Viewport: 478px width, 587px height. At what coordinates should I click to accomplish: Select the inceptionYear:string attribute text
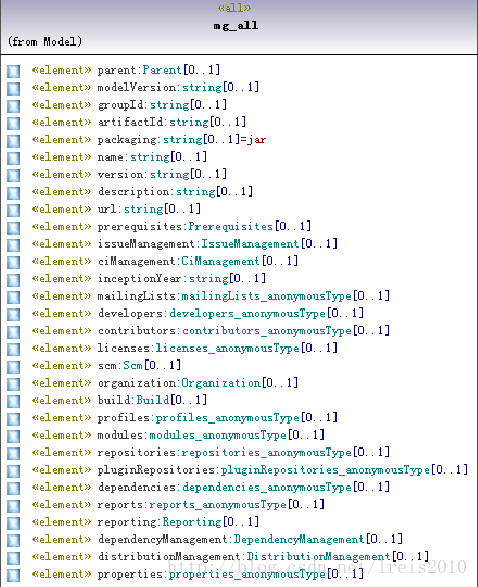[x=182, y=279]
